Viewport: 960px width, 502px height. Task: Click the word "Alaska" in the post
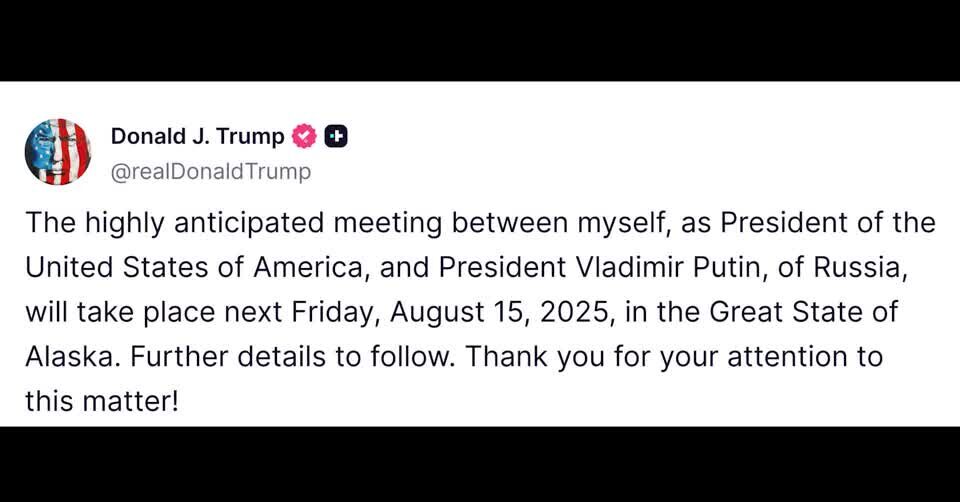click(64, 357)
